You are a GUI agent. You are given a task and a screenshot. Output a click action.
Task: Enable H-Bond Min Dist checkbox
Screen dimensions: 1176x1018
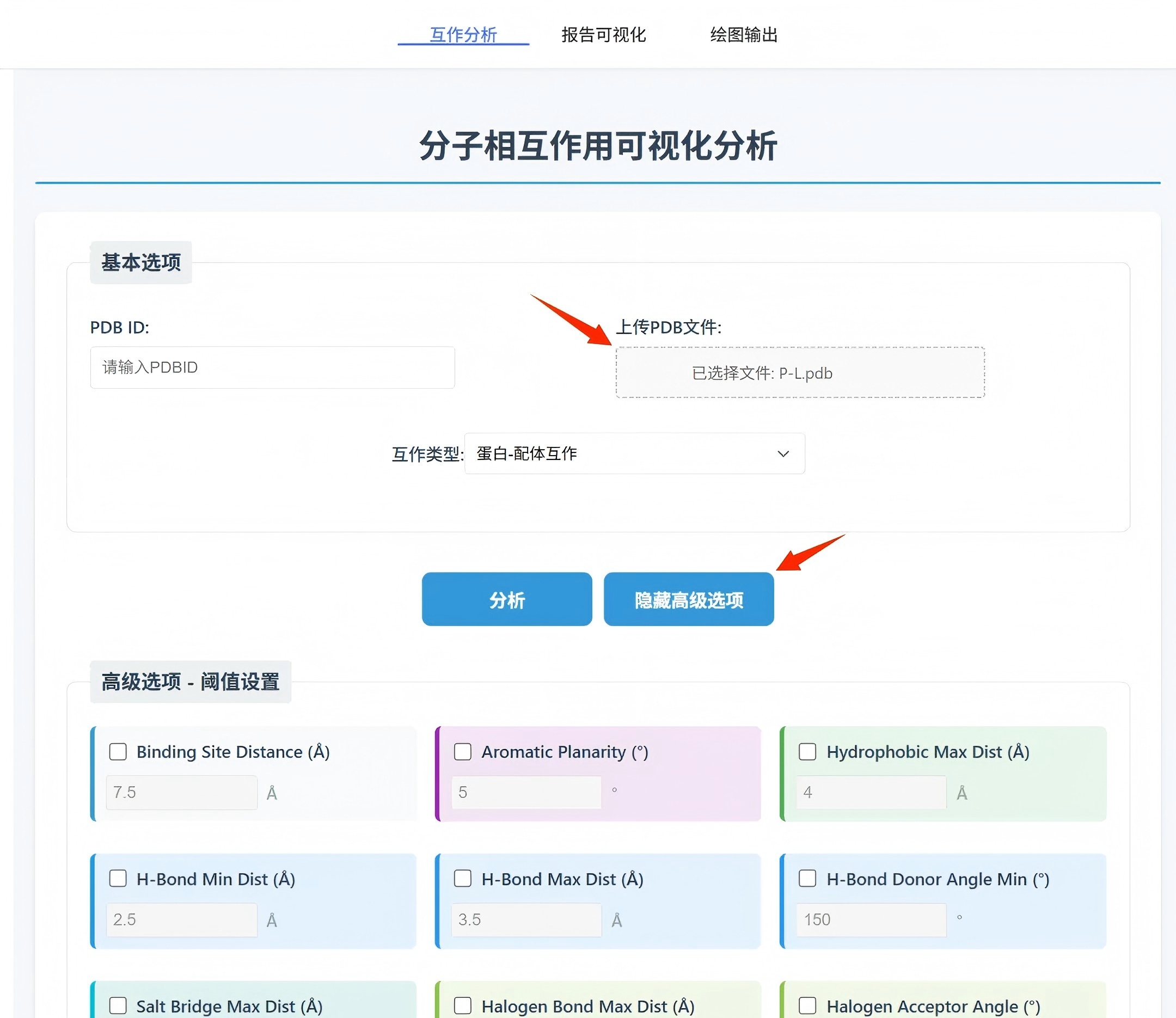118,879
